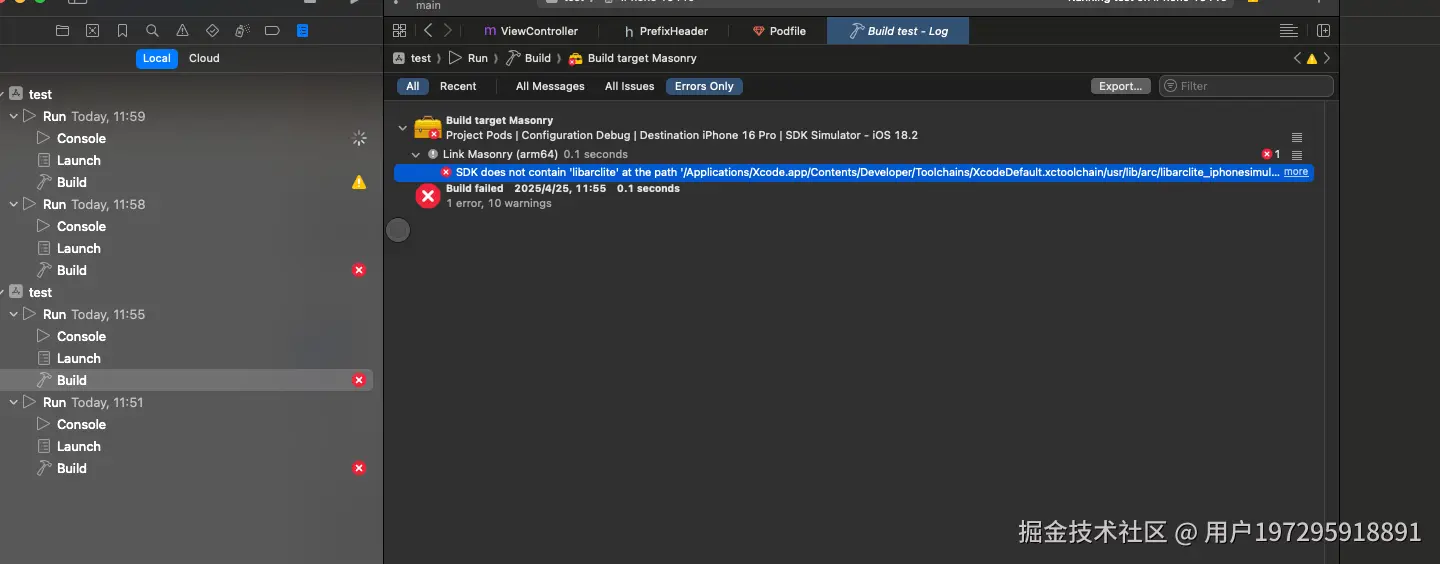
Task: Expand error text with the more link
Action: point(1296,172)
